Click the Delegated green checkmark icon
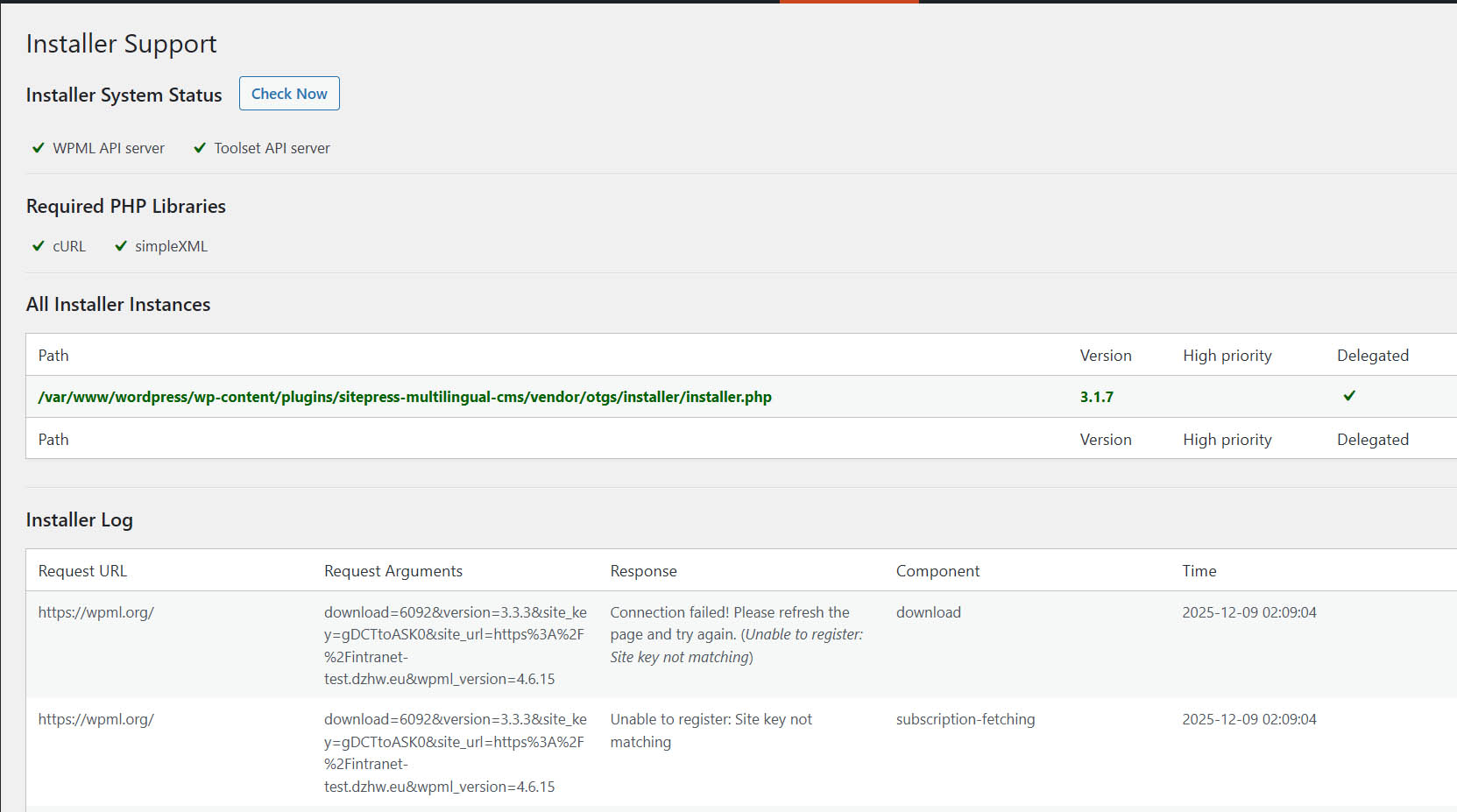The image size is (1457, 812). [1349, 396]
